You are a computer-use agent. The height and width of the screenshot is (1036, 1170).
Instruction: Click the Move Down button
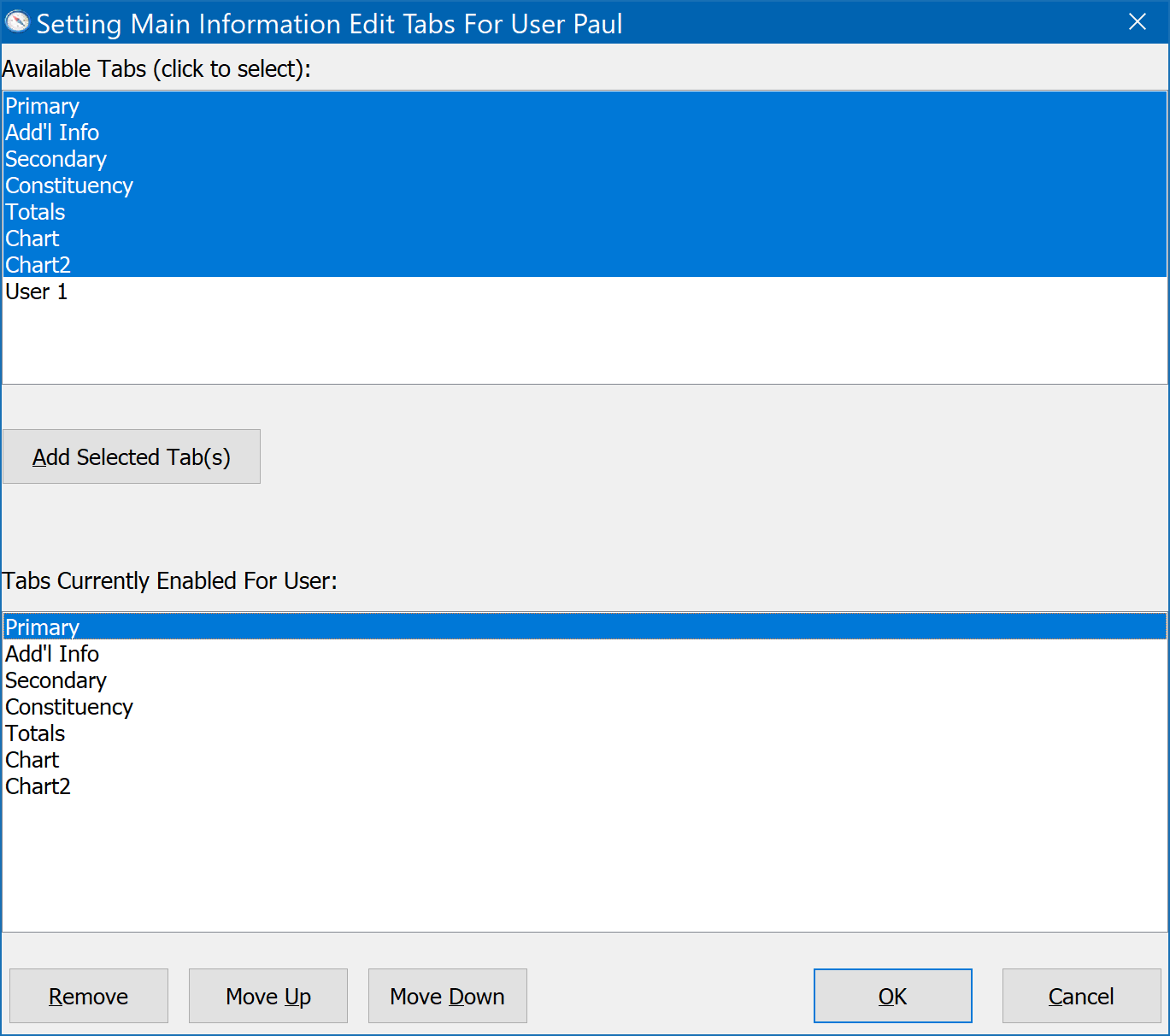tap(448, 996)
